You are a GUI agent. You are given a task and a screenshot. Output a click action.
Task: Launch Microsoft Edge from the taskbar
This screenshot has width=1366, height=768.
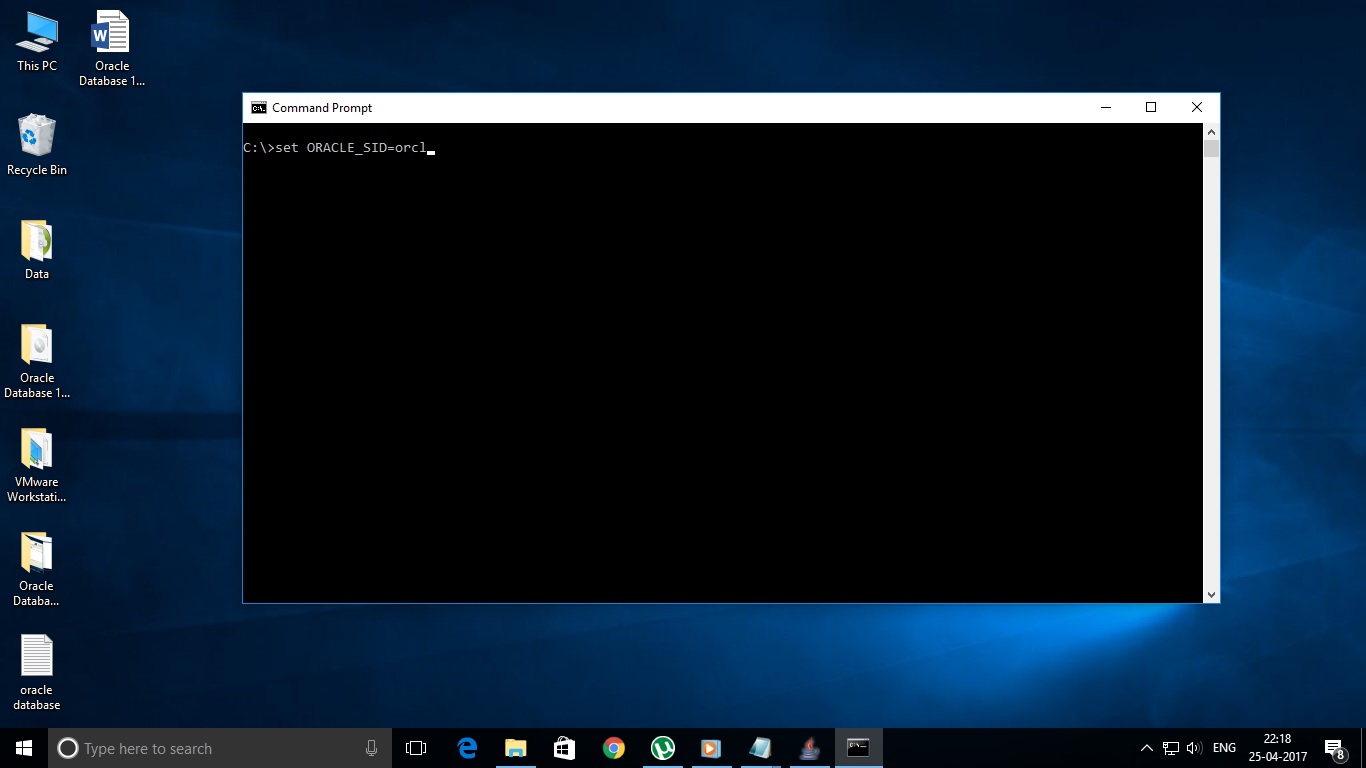[467, 748]
